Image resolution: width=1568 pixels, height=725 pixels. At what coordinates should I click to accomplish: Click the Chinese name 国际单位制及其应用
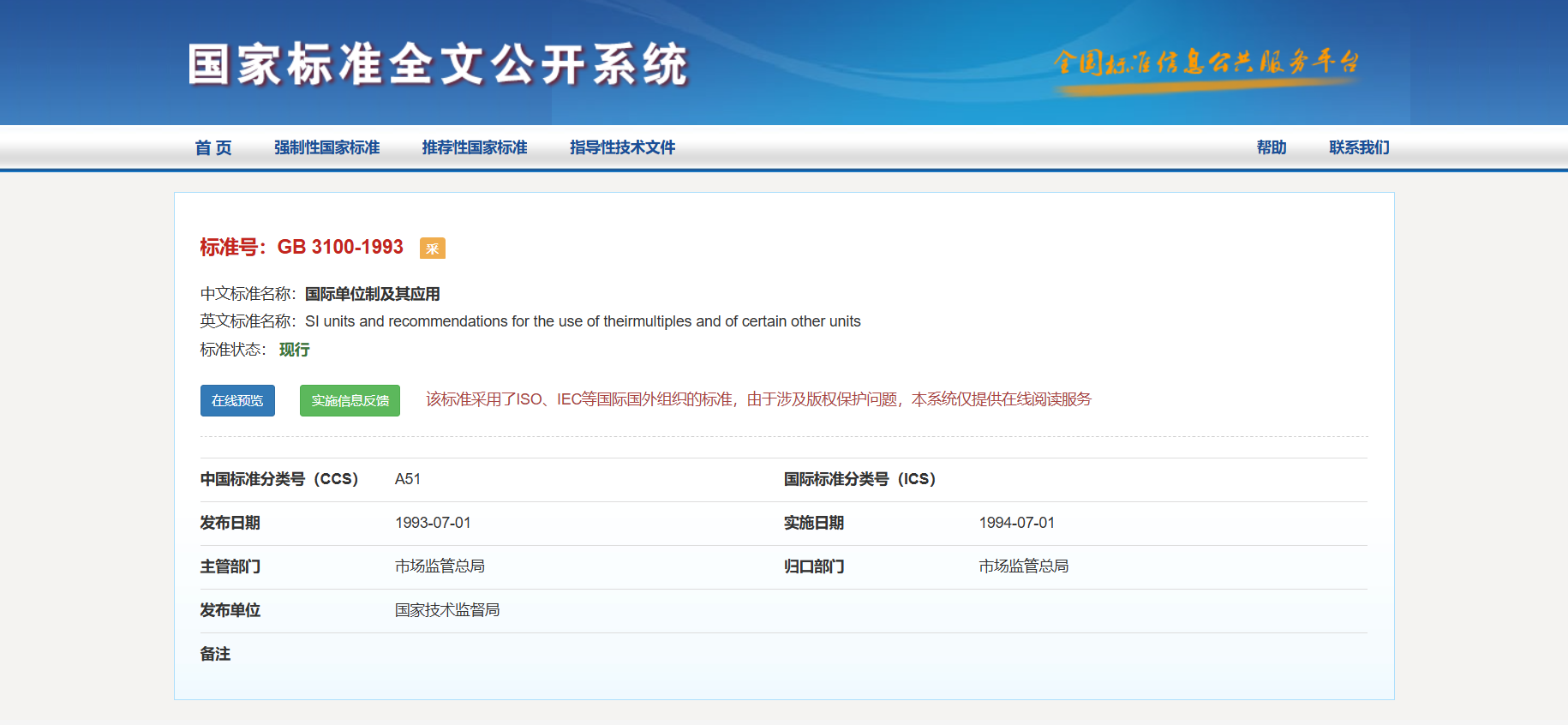(x=373, y=294)
